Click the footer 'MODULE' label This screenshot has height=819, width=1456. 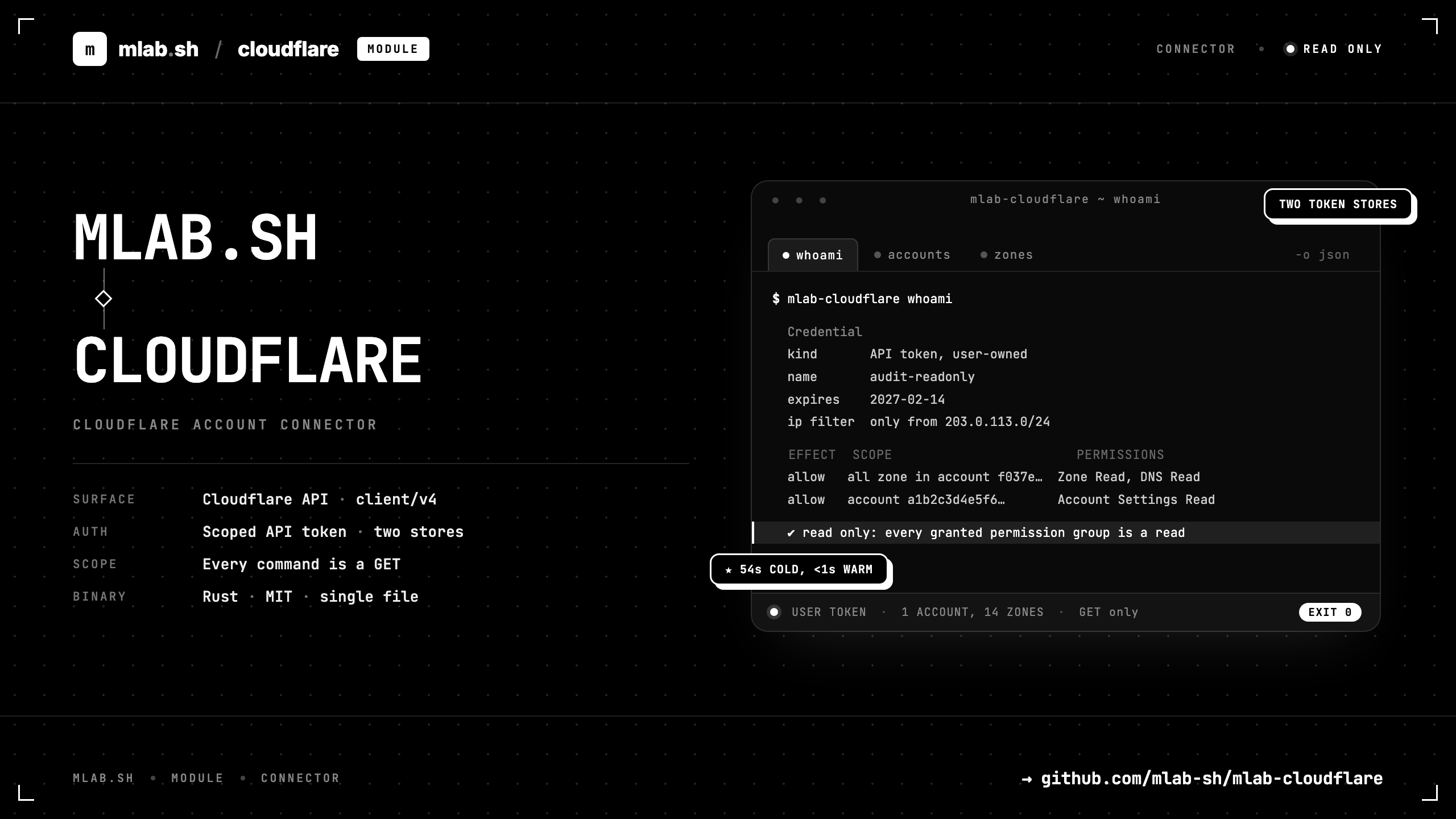tap(197, 778)
